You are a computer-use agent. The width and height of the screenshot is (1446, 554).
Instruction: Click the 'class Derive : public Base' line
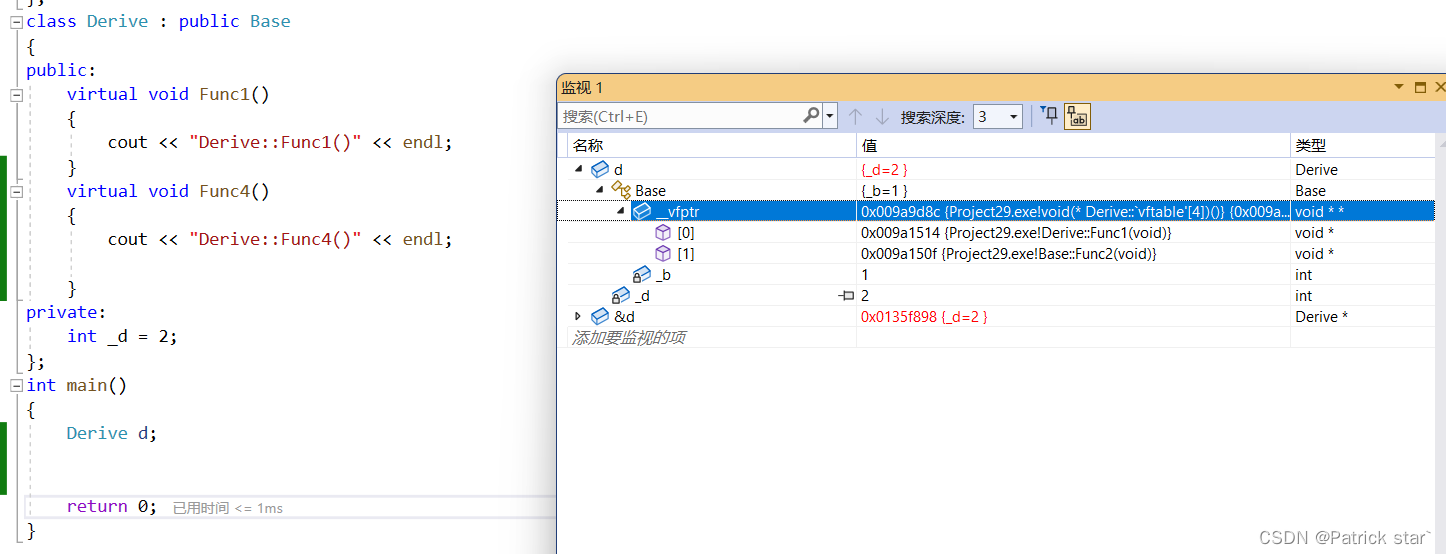(158, 21)
